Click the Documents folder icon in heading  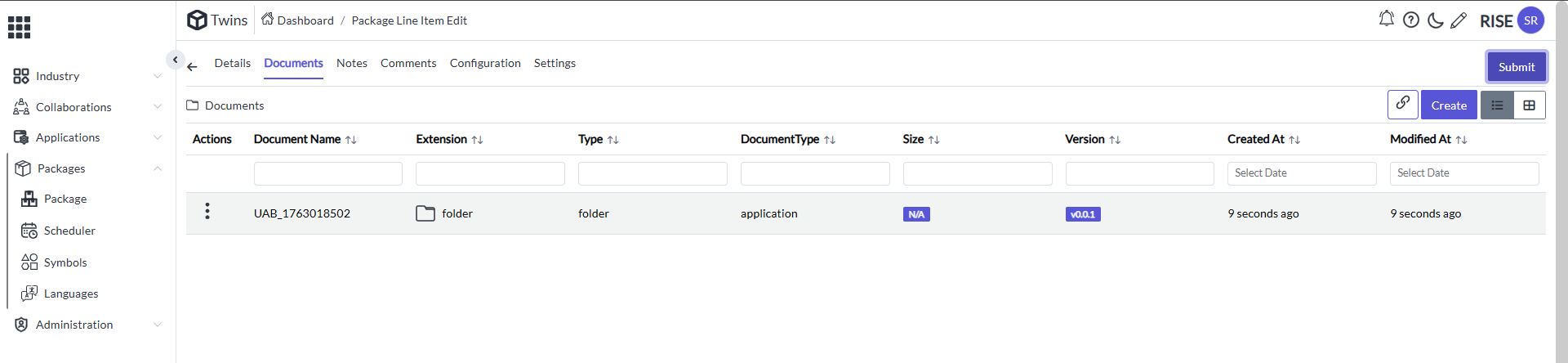coord(193,105)
